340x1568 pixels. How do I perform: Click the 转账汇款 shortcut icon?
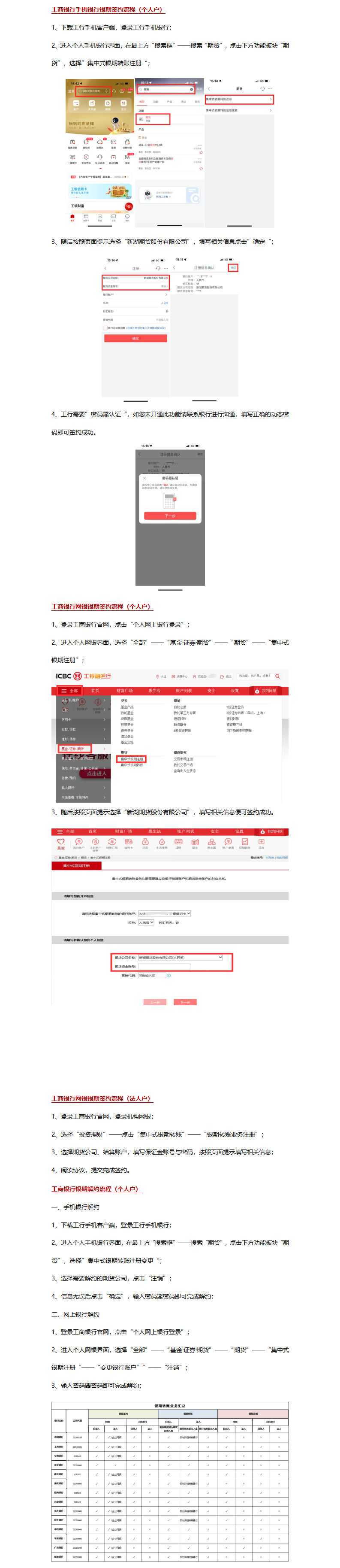click(x=112, y=843)
